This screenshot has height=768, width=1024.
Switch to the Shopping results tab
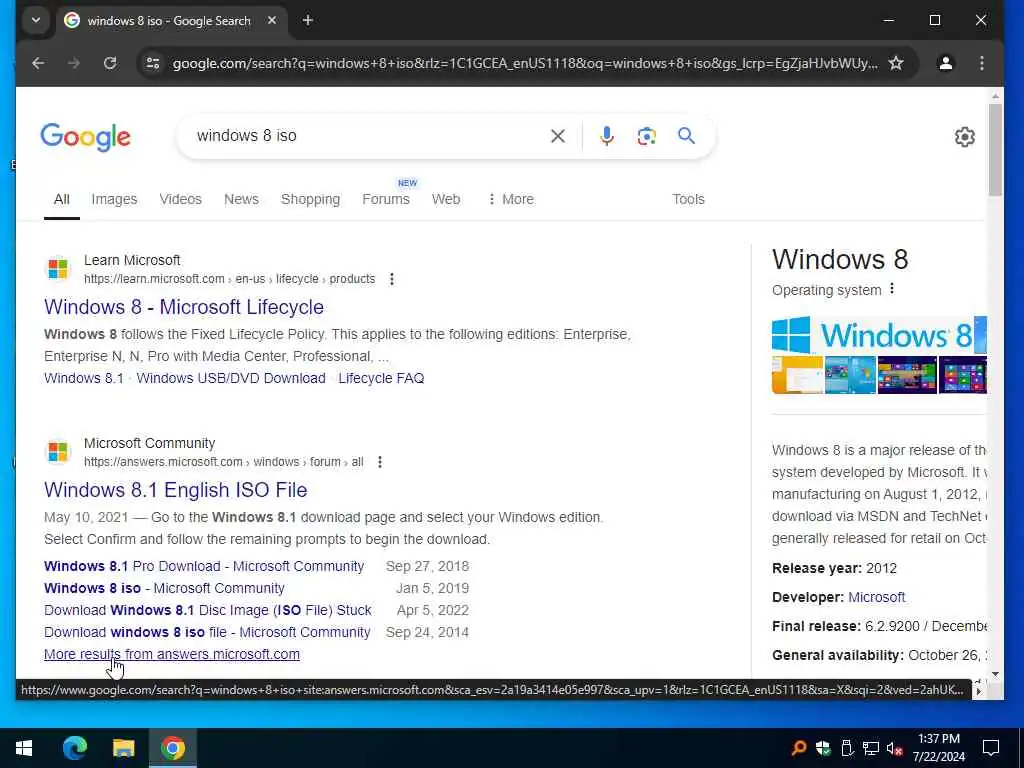310,199
